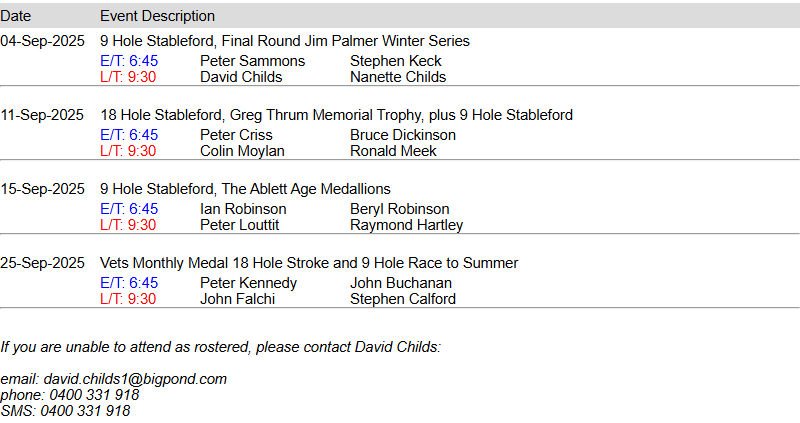Click the name Stephen Calford

[403, 299]
